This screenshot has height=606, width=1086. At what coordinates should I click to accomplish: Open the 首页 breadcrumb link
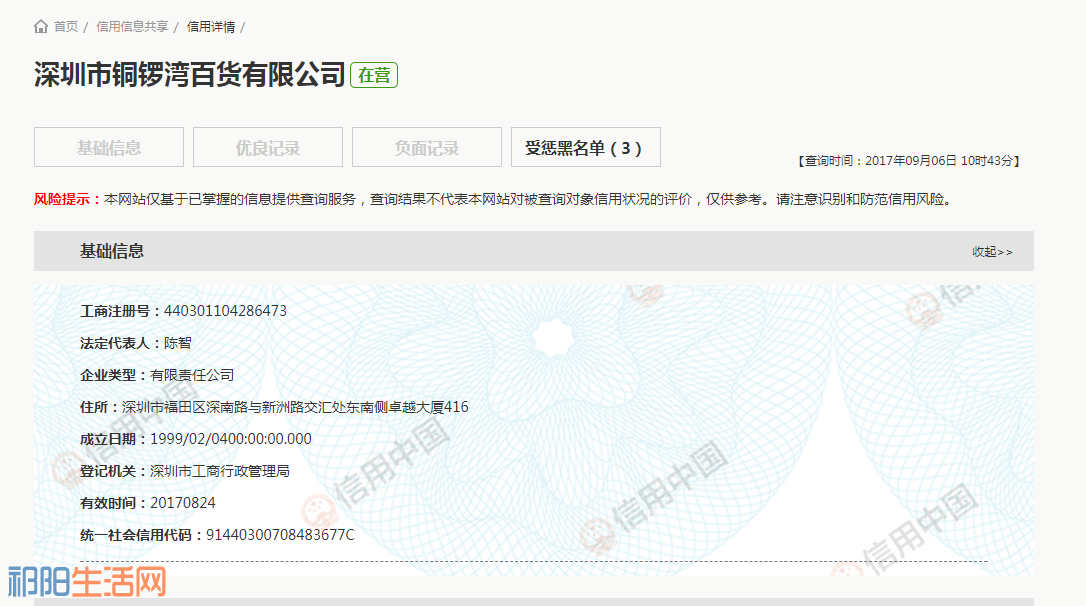pos(66,26)
